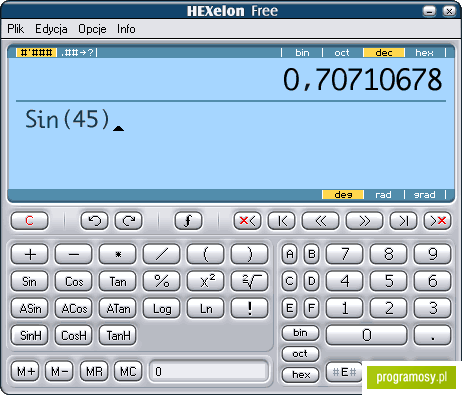Undo the last action with counterclockwise arrow
The image size is (462, 395).
point(94,221)
